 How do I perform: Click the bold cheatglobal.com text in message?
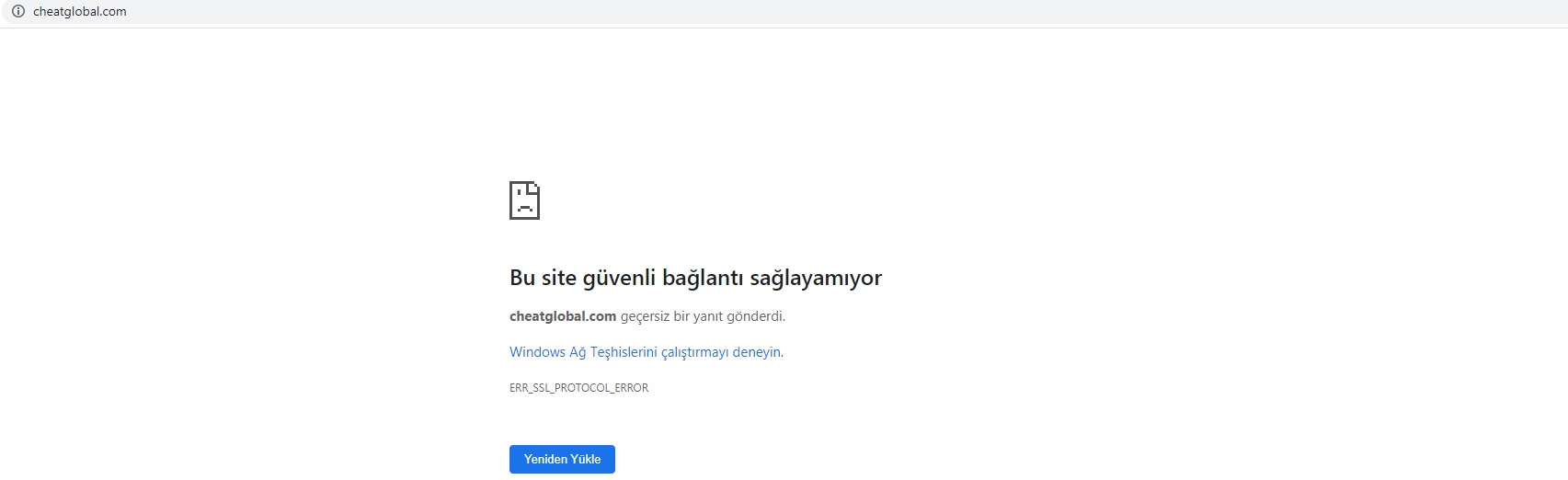[563, 316]
